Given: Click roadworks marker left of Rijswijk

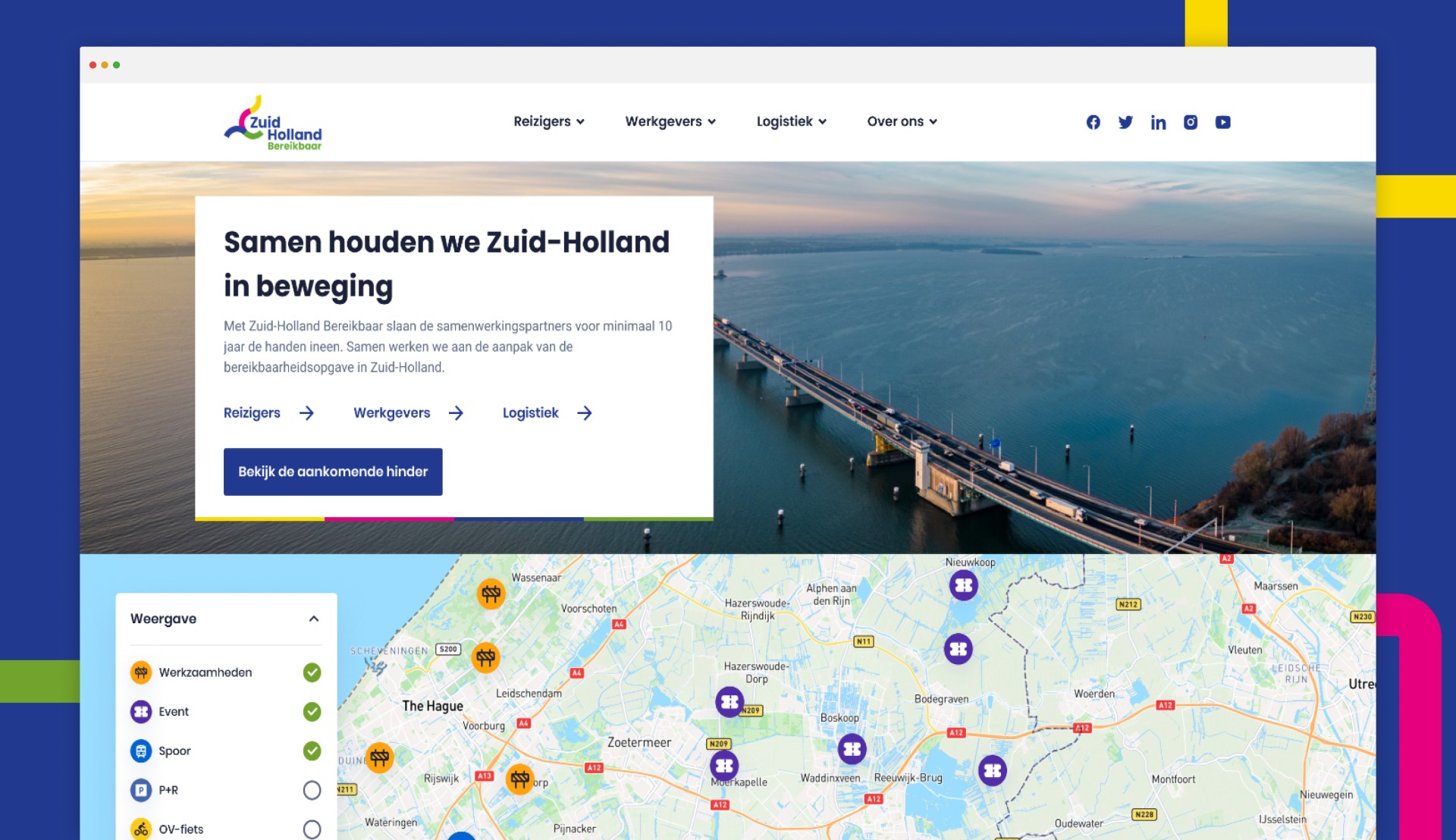Looking at the screenshot, I should pyautogui.click(x=380, y=757).
